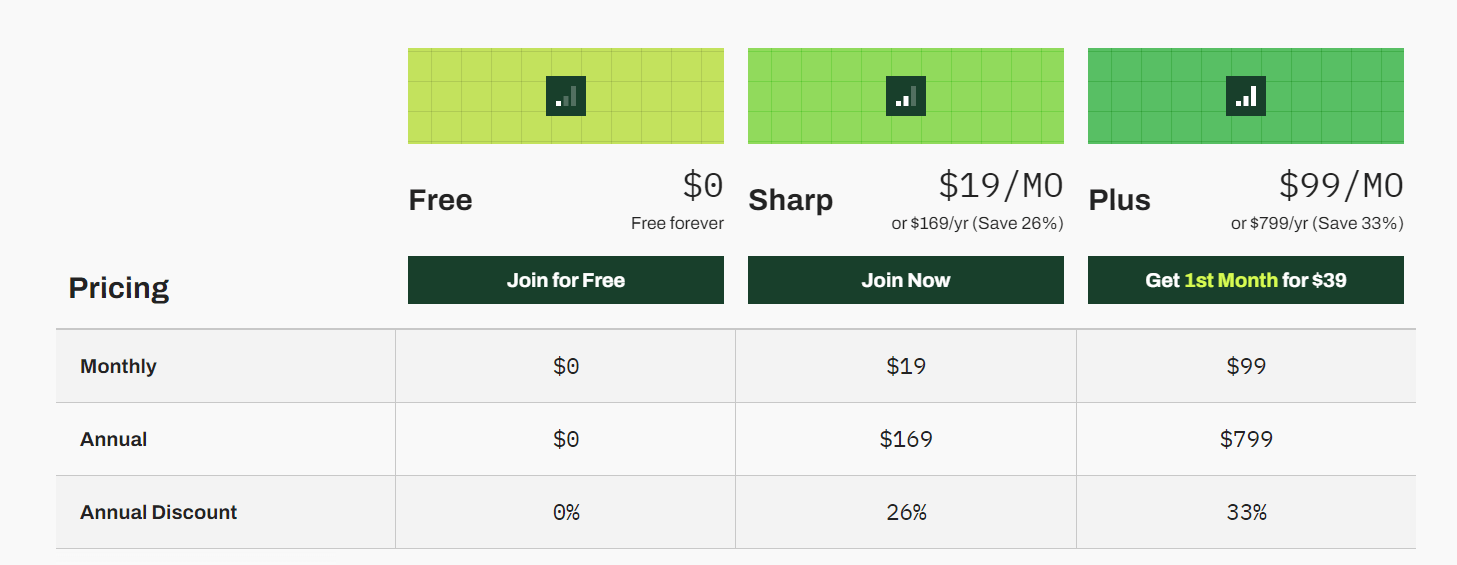Click the Plus annual $799 table cell
The height and width of the screenshot is (565, 1457).
pyautogui.click(x=1246, y=439)
